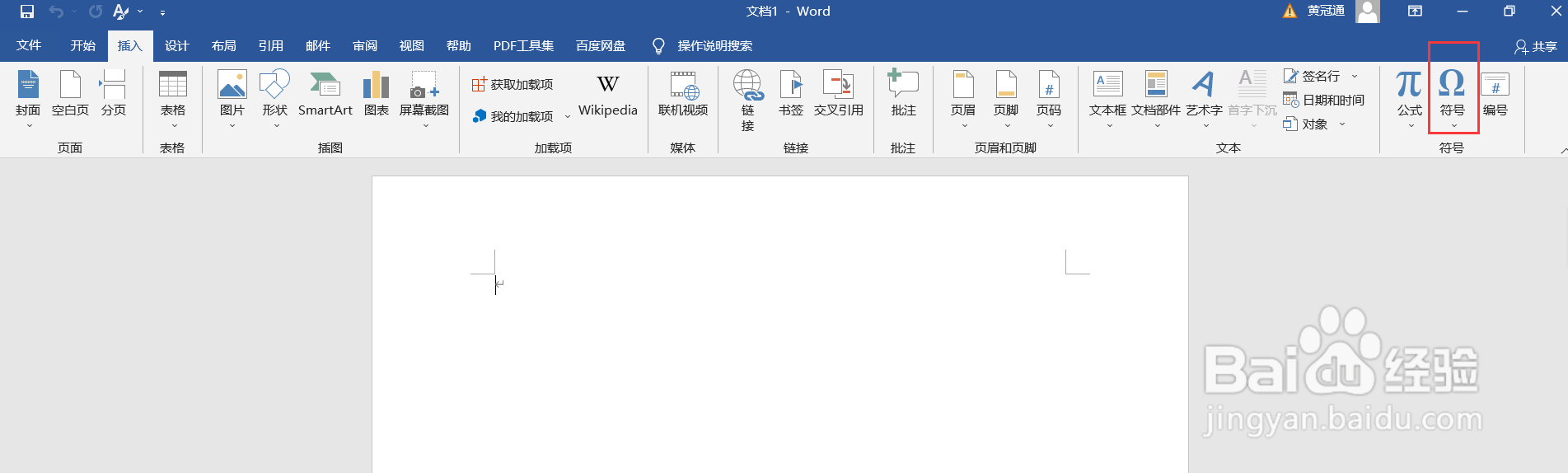Switch to the Review (审阅) tab
This screenshot has height=473, width=1568.
tap(364, 46)
